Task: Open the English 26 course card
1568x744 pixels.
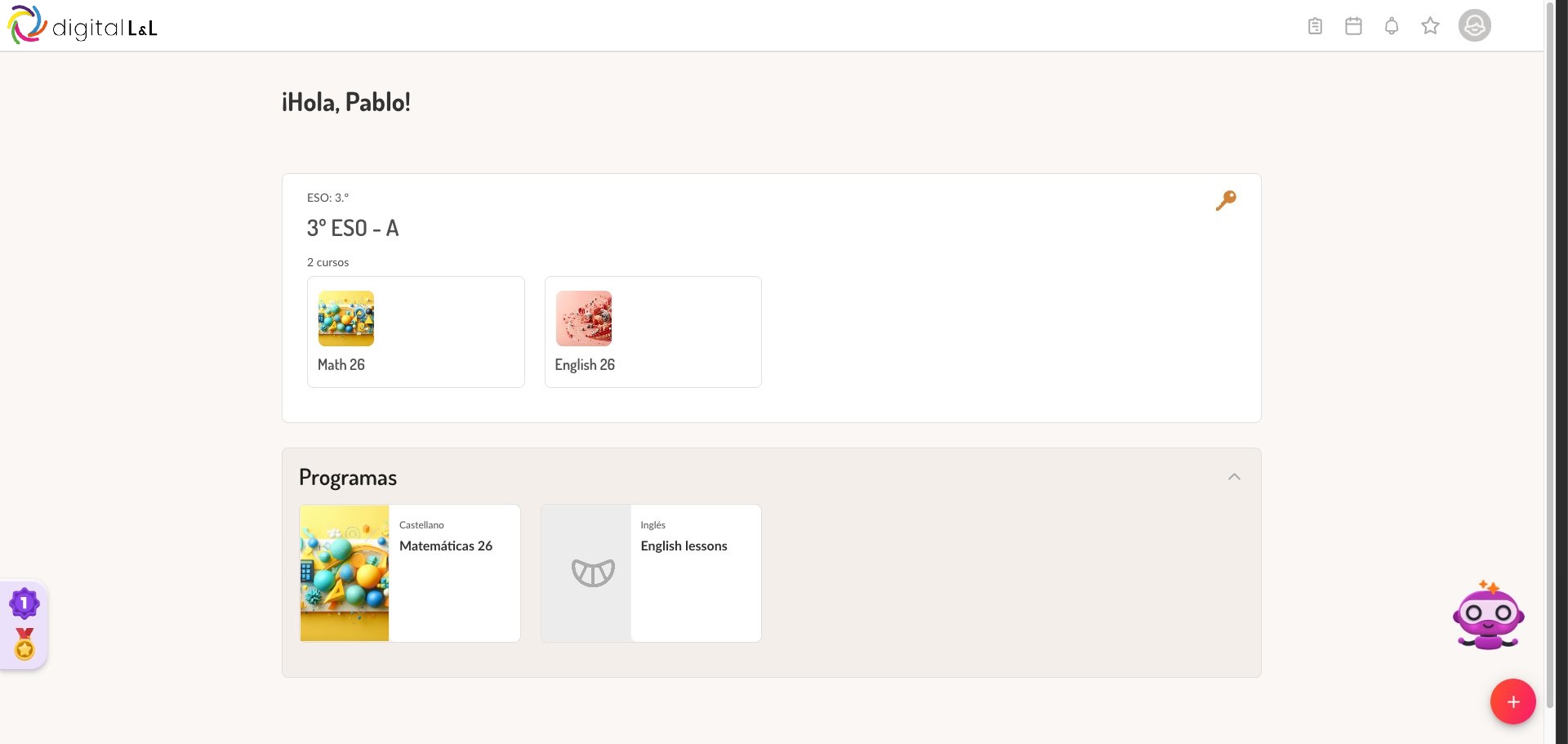Action: coord(653,332)
